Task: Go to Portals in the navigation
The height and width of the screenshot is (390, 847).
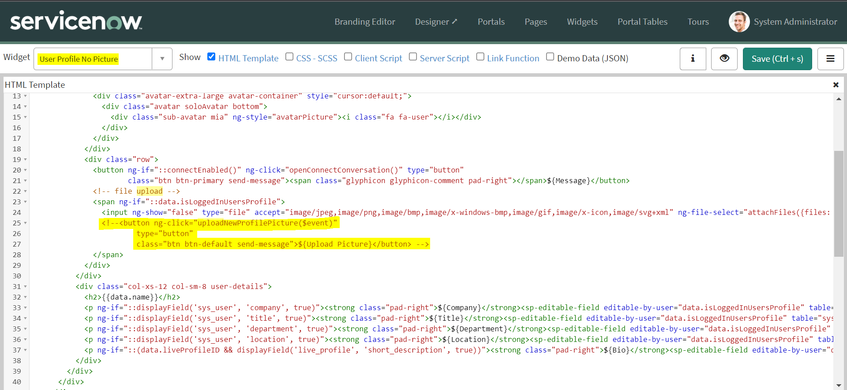Action: tap(491, 22)
